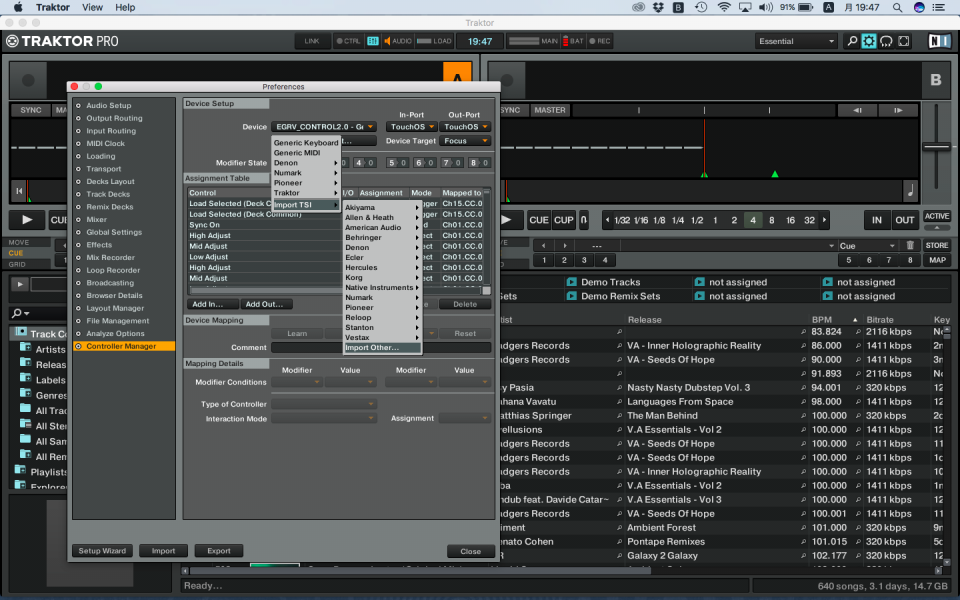Open the View menu in menu bar
Image resolution: width=960 pixels, height=600 pixels.
[x=92, y=7]
